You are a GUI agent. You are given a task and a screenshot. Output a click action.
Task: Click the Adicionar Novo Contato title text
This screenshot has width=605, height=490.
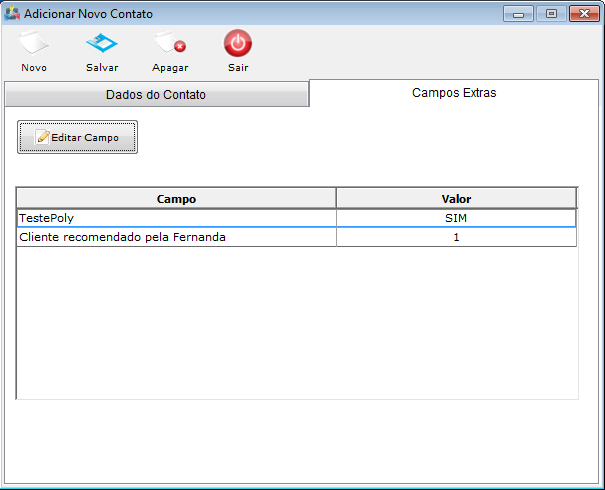(89, 14)
